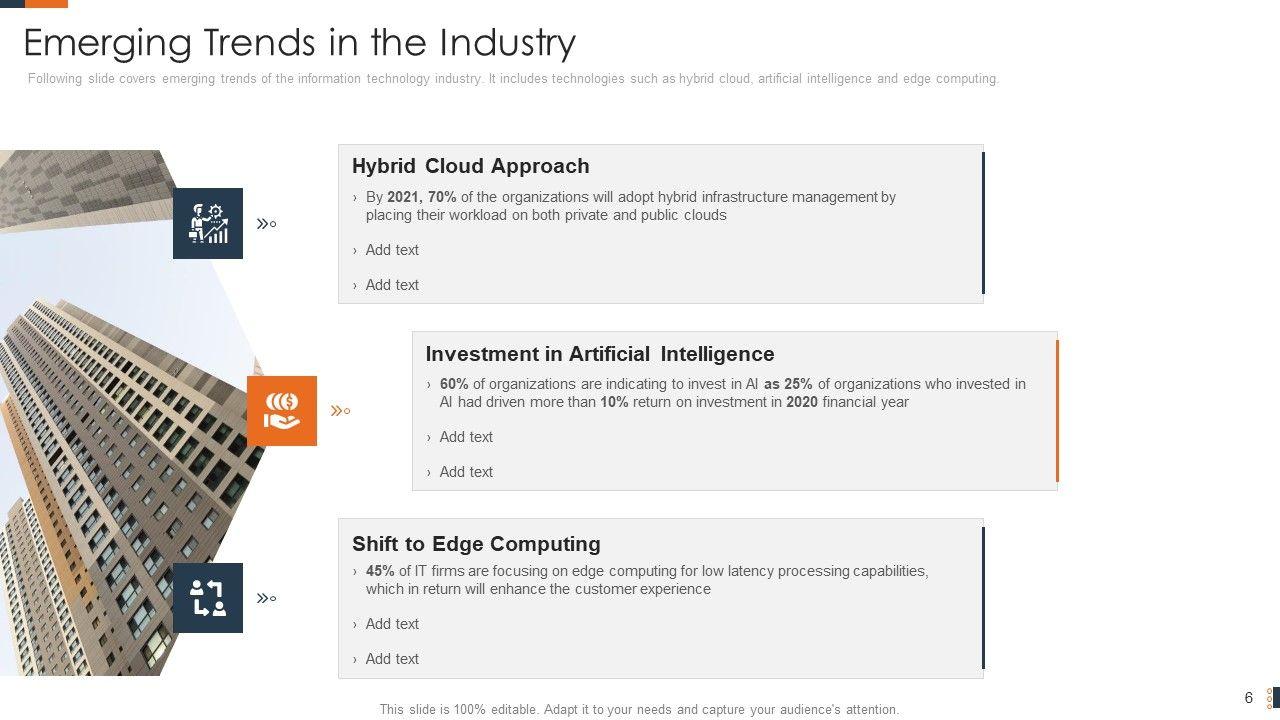Screen dimensions: 1280x720
Task: Select the Hybrid Cloud Approach heading
Action: (470, 166)
